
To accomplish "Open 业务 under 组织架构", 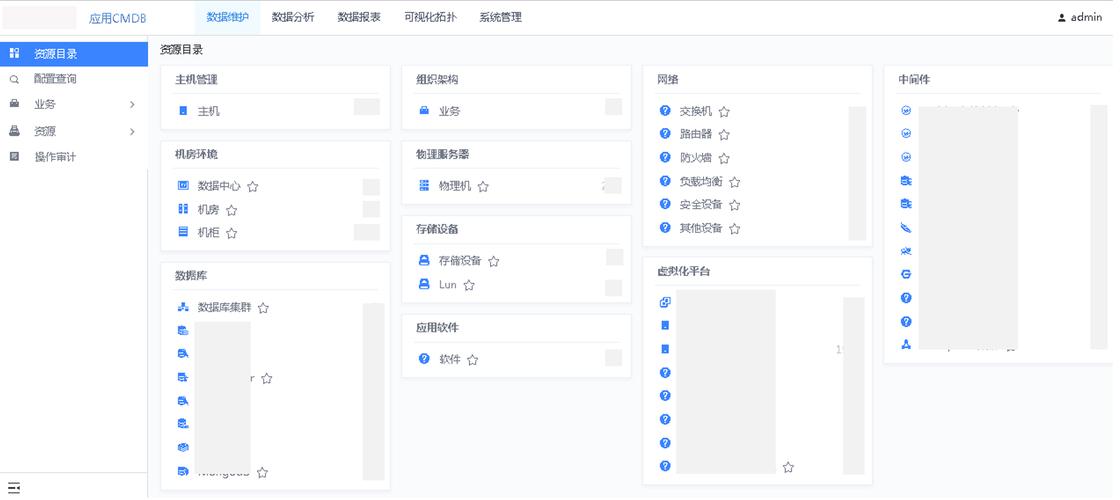I will (449, 111).
